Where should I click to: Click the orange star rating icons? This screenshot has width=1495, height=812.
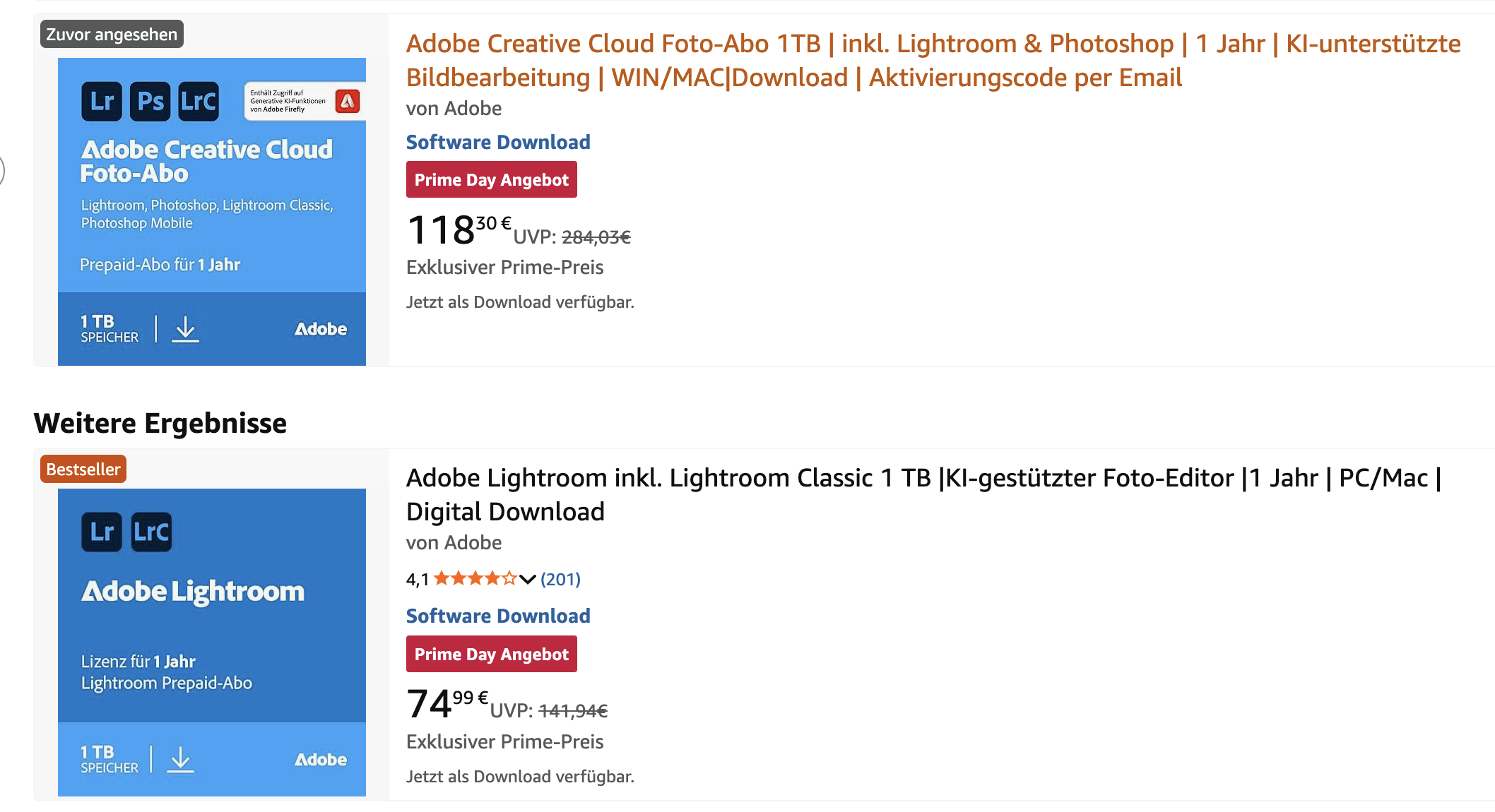coord(475,579)
